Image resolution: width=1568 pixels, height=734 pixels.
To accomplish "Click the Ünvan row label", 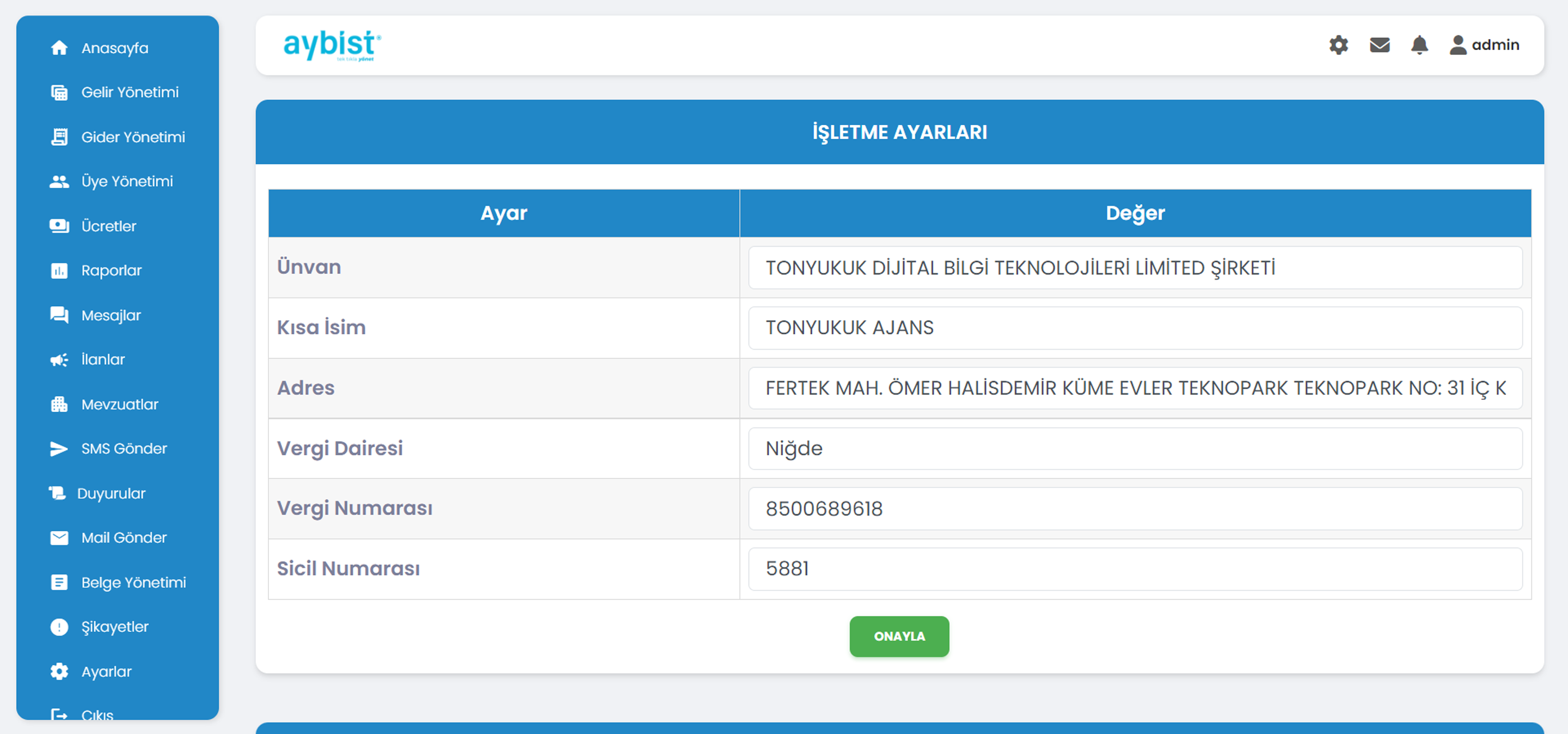I will pyautogui.click(x=309, y=267).
